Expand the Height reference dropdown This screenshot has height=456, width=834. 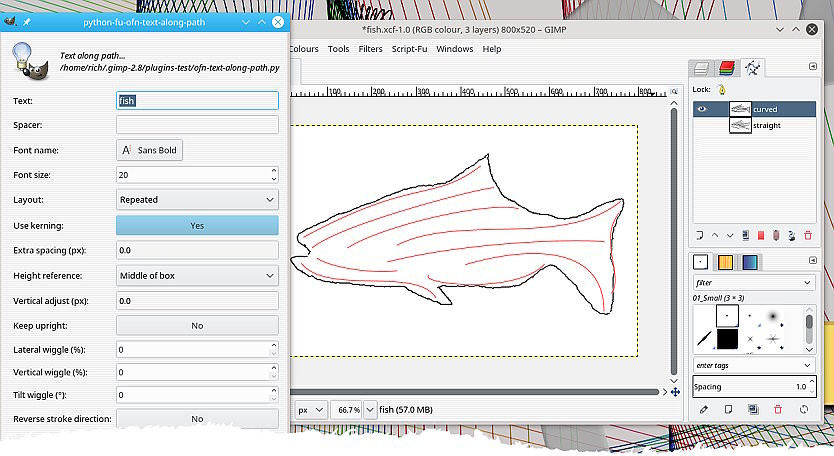(197, 275)
